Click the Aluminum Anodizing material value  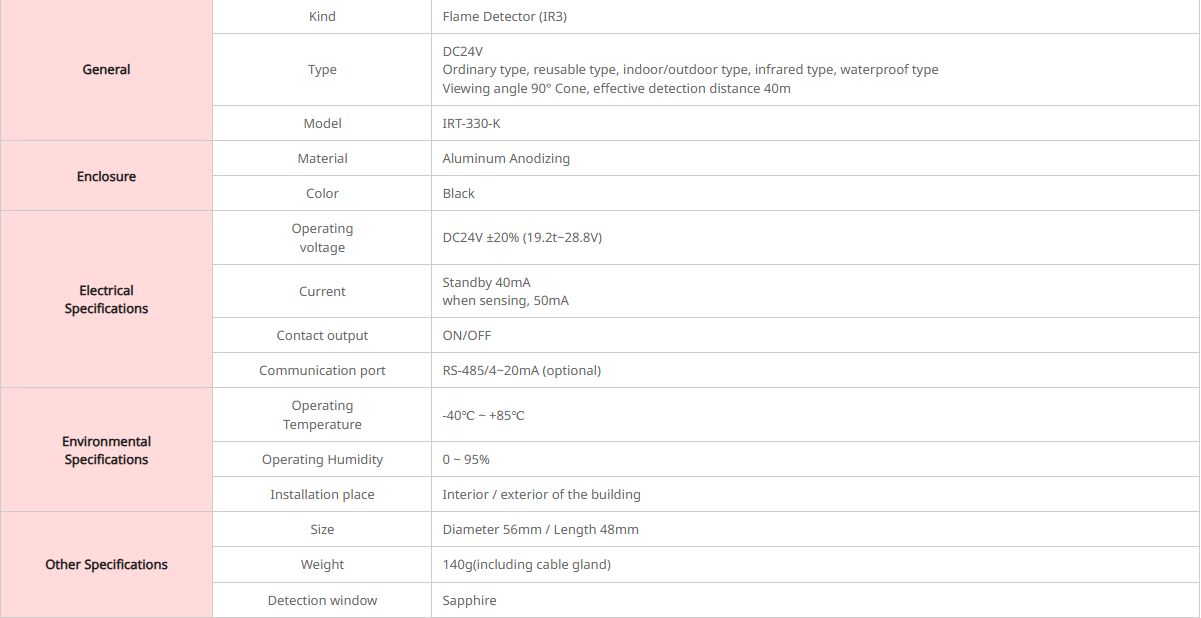pos(506,159)
